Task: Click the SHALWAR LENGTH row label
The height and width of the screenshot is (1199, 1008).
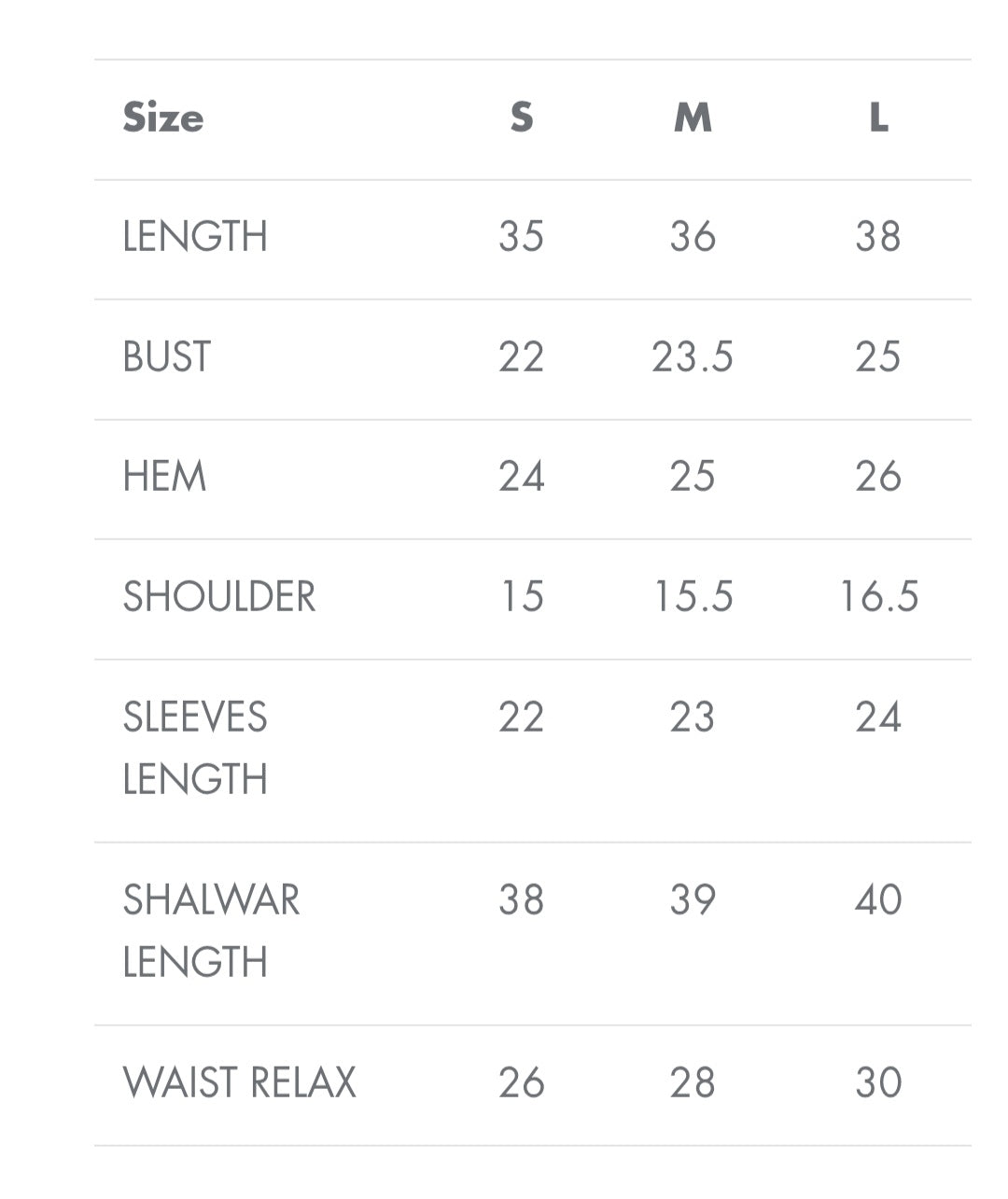Action: pyautogui.click(x=211, y=930)
